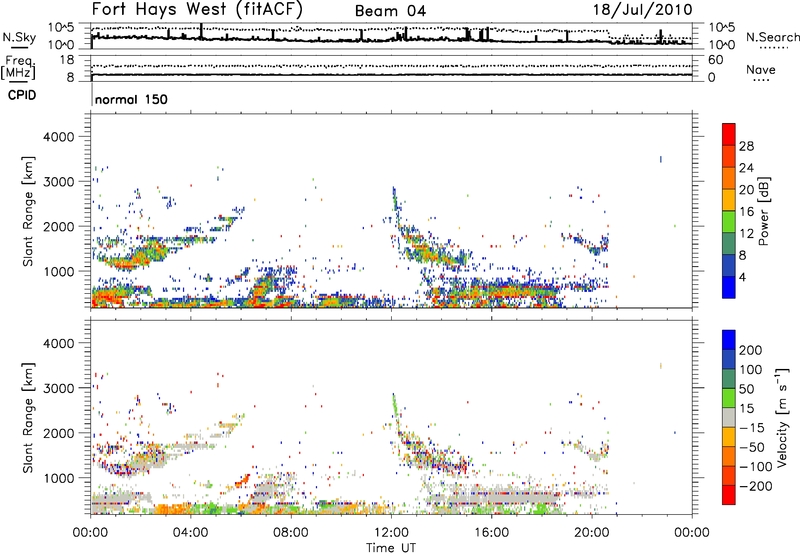Click the 'N.Sky' legend label

click(x=19, y=37)
